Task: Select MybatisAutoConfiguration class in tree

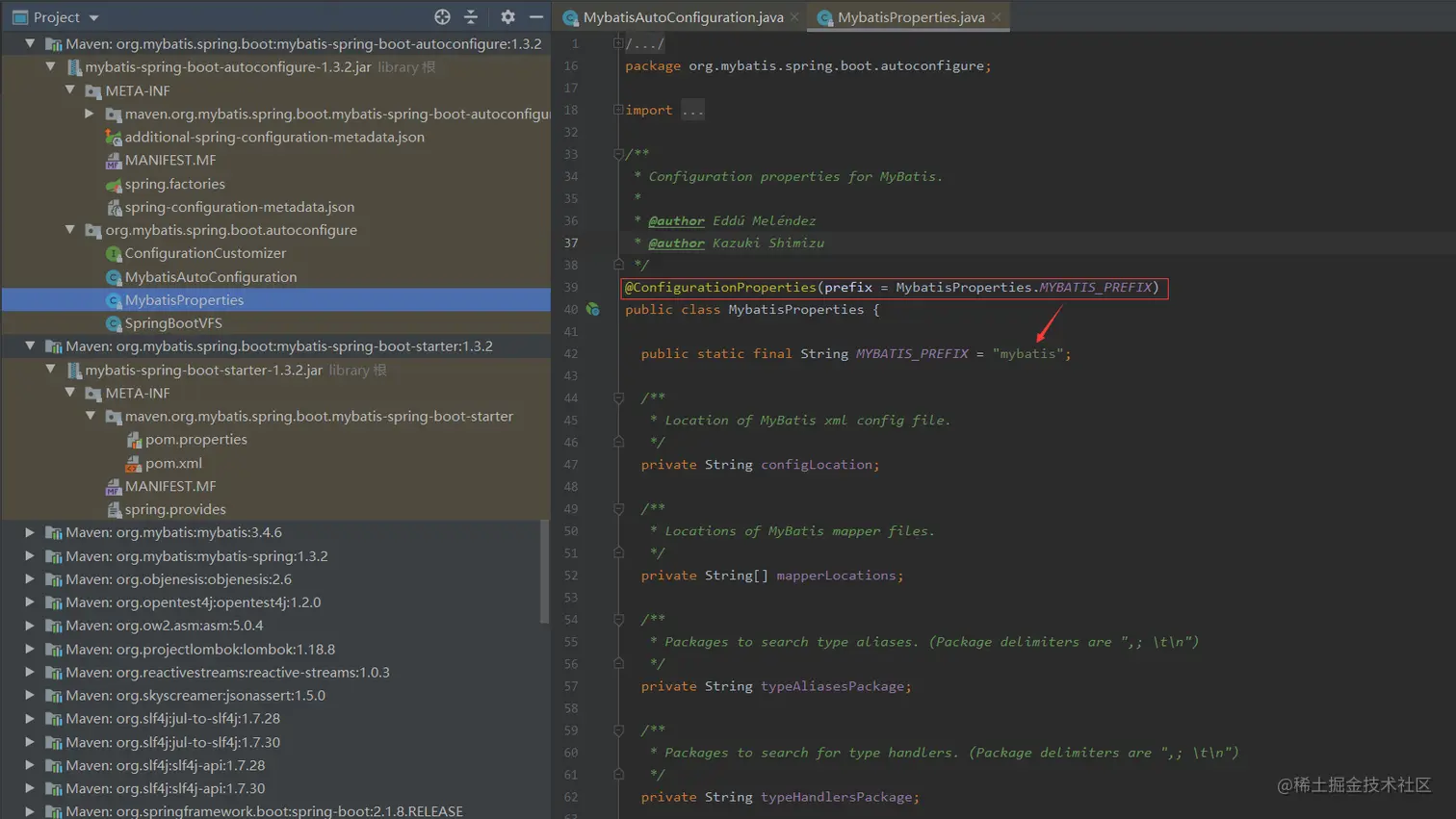Action: tap(211, 277)
